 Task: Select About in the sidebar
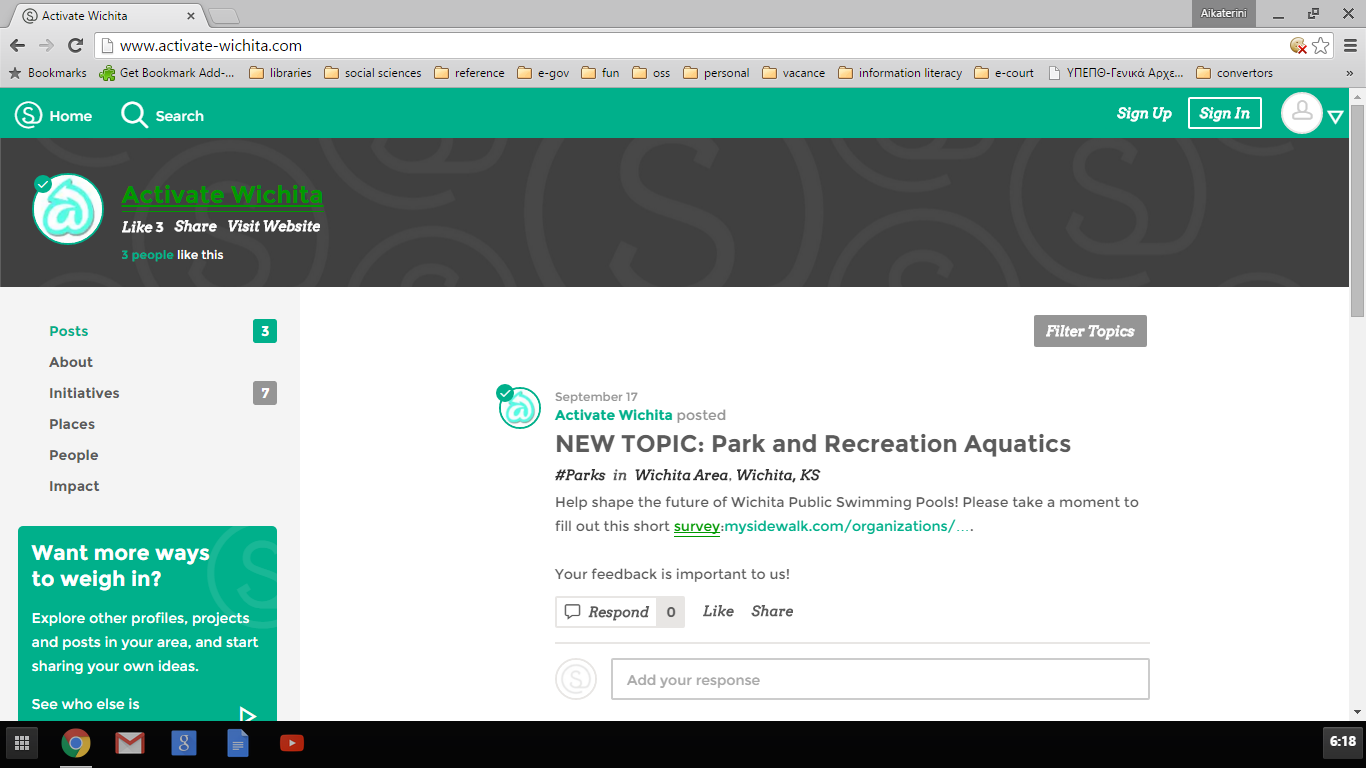click(71, 362)
